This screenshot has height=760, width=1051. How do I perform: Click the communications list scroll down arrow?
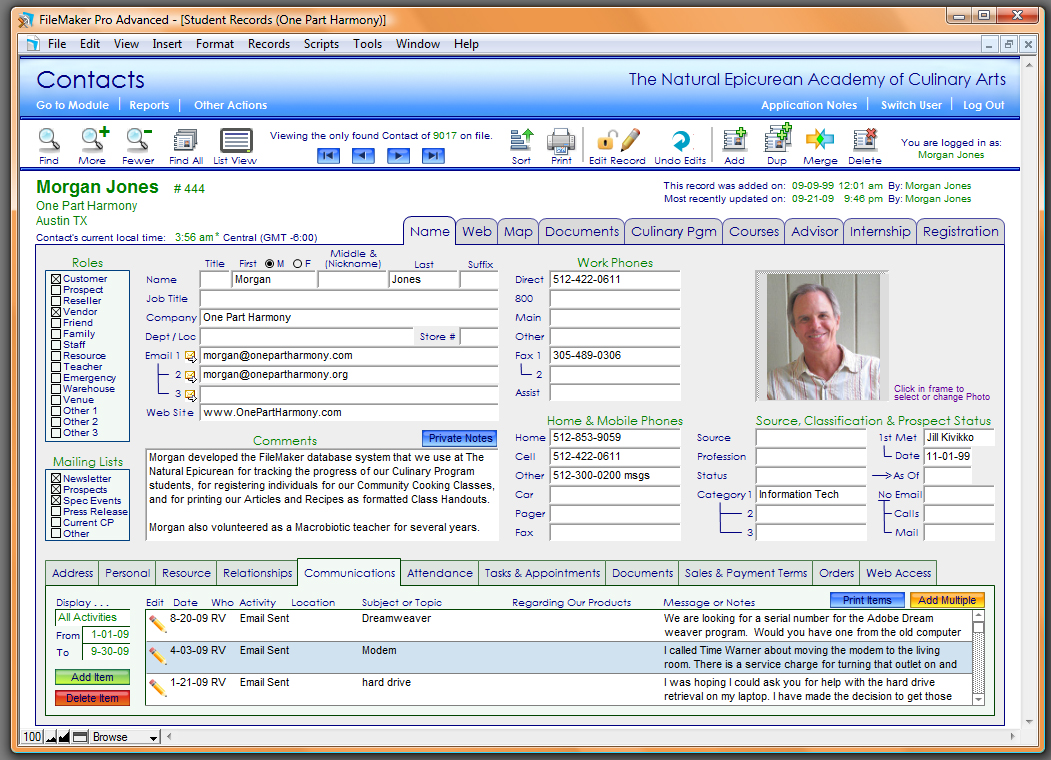[x=978, y=699]
